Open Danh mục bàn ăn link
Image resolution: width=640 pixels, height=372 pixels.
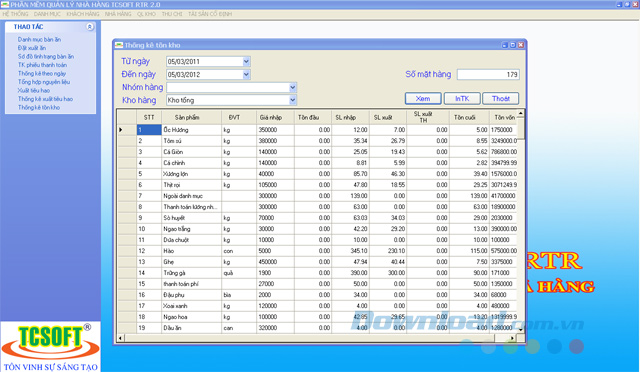pos(39,40)
